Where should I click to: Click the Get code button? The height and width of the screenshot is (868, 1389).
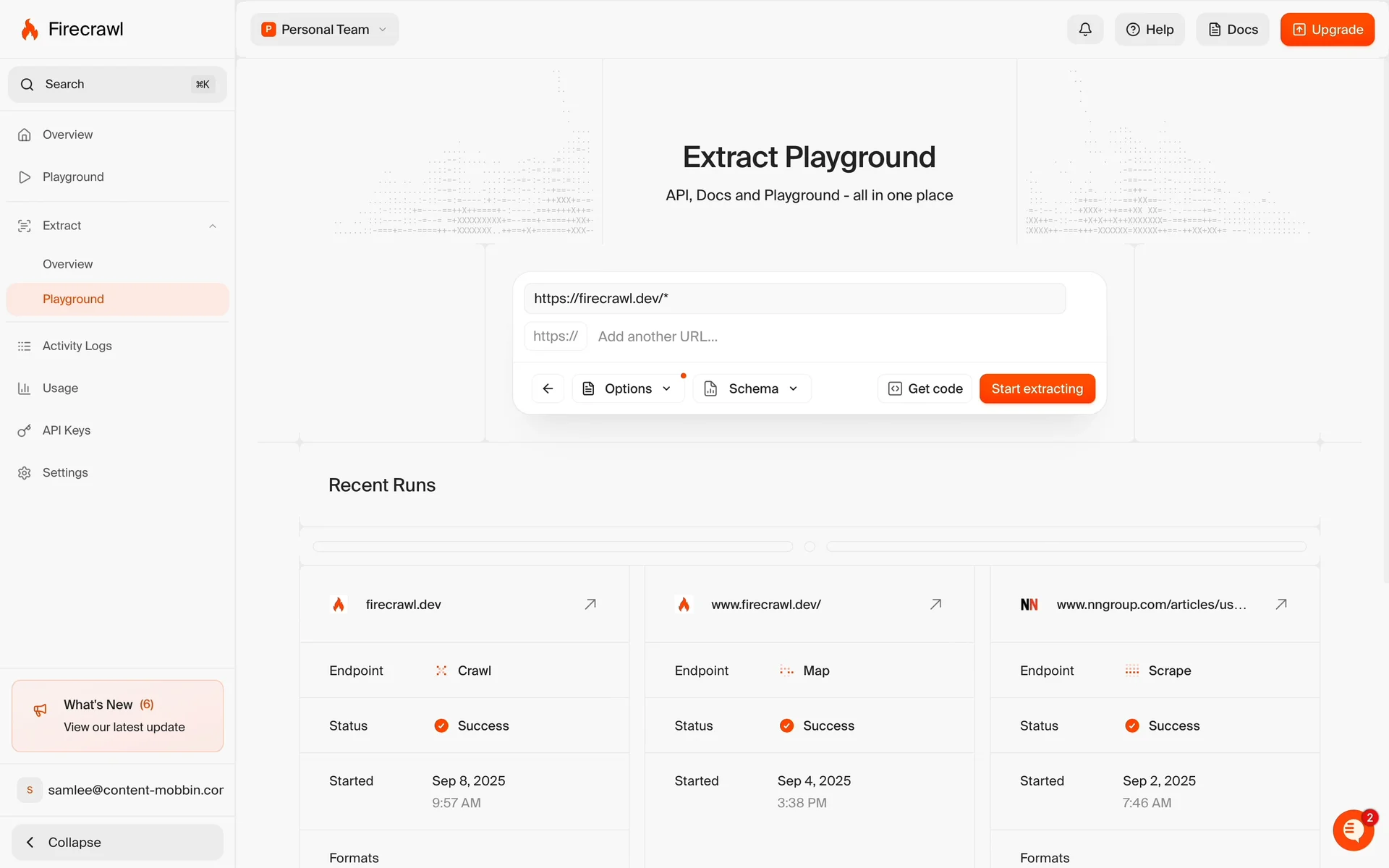925,388
